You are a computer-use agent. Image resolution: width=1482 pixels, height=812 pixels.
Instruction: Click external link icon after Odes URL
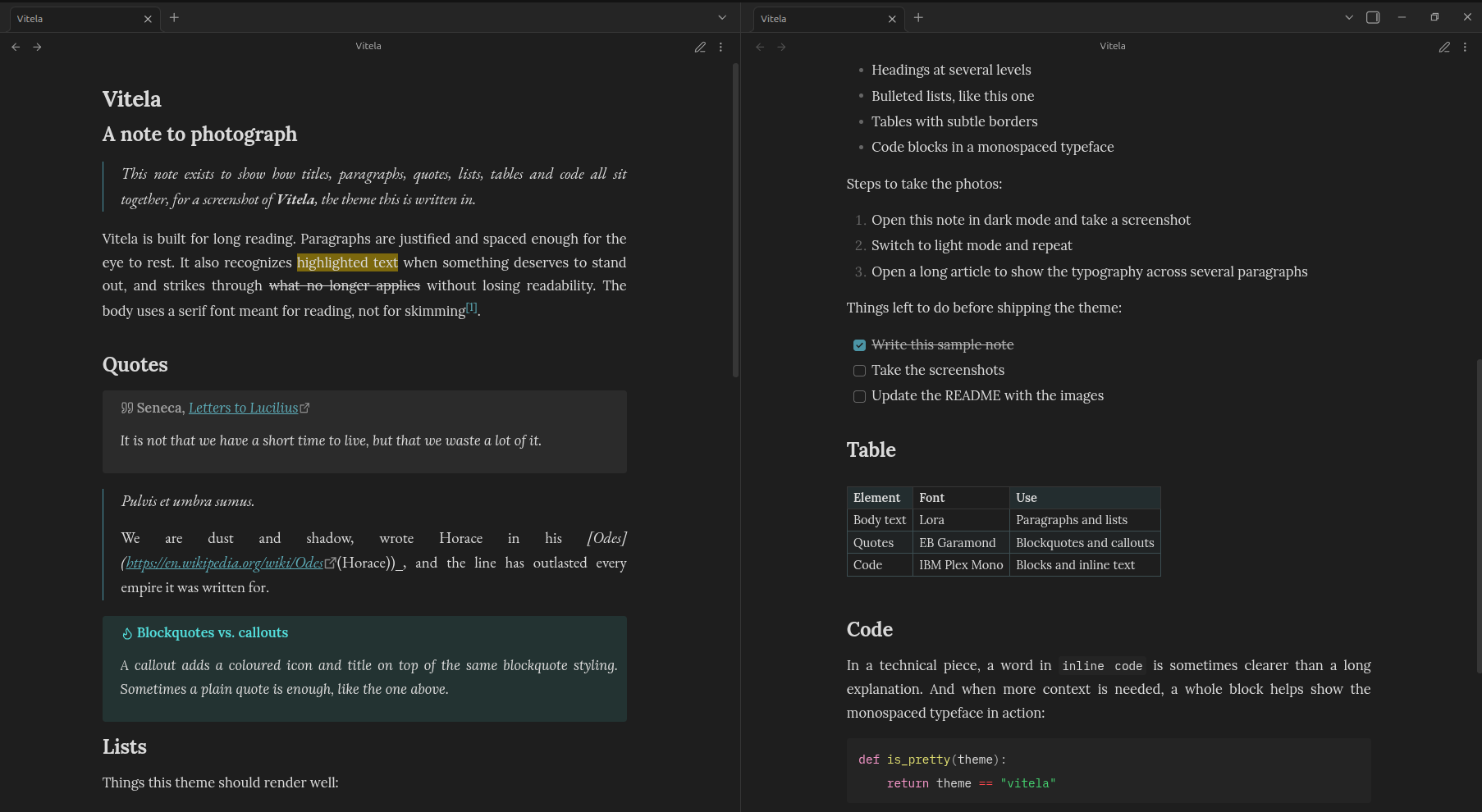(x=330, y=563)
